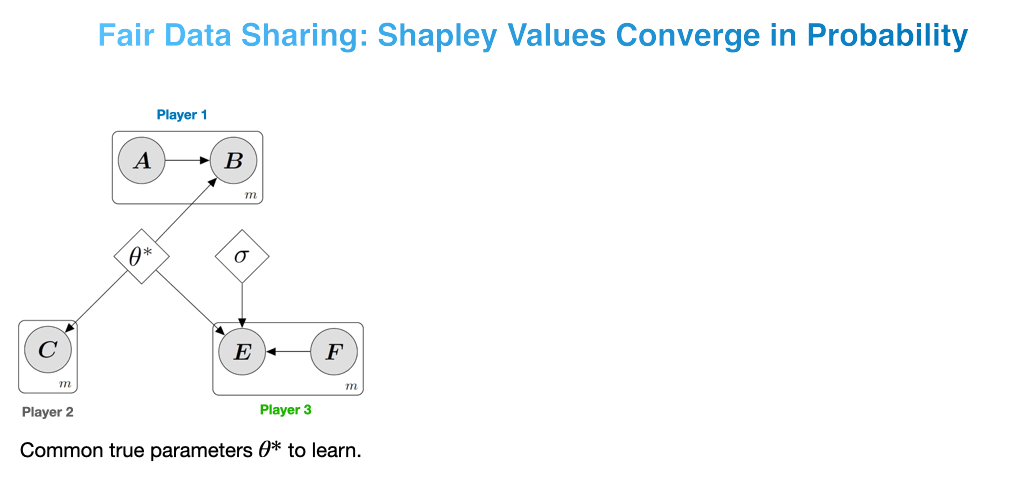Click the slide title Fair Data Sharing
This screenshot has width=1031, height=494.
tap(533, 36)
